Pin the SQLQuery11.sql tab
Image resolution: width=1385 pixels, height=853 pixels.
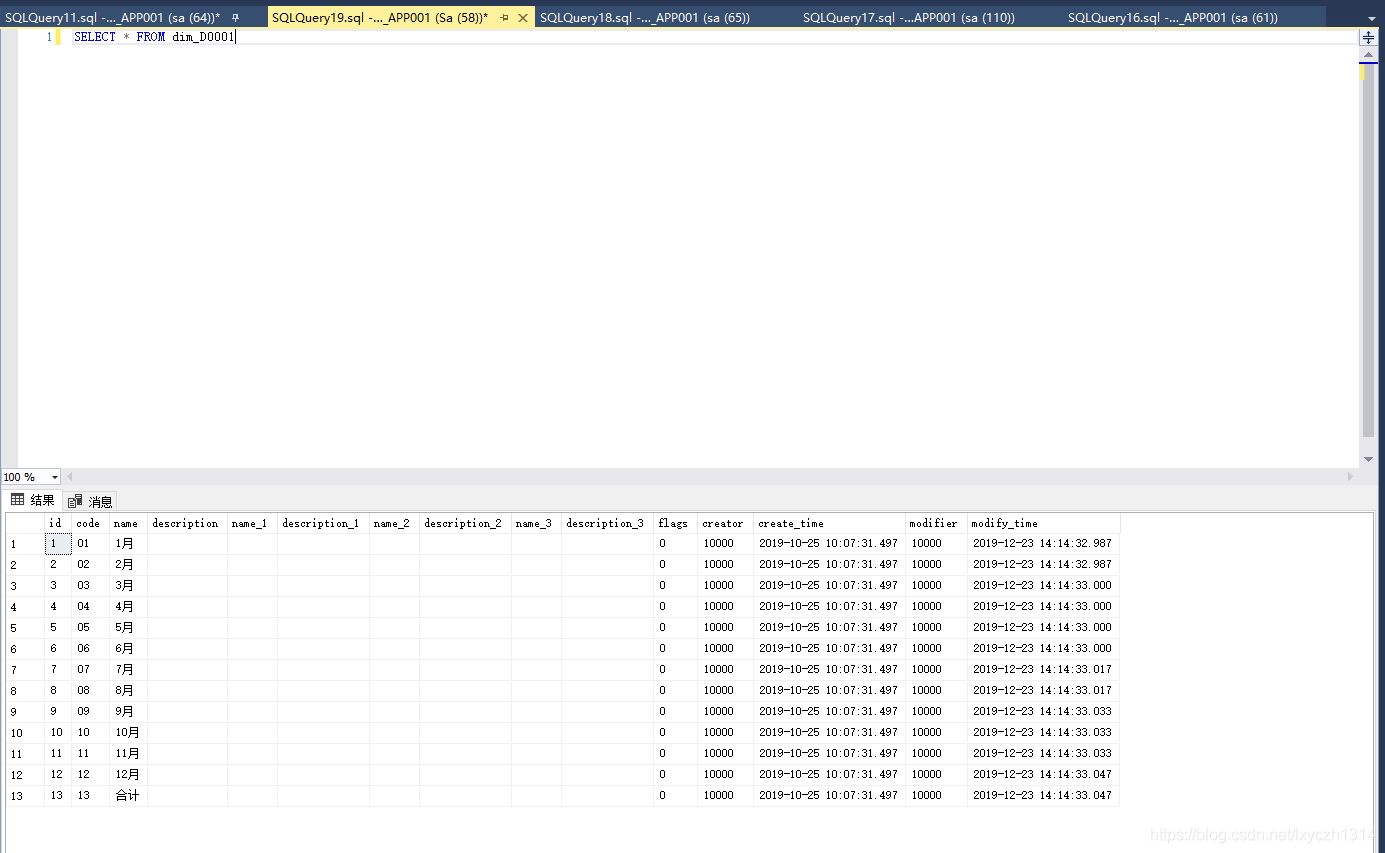coord(236,18)
